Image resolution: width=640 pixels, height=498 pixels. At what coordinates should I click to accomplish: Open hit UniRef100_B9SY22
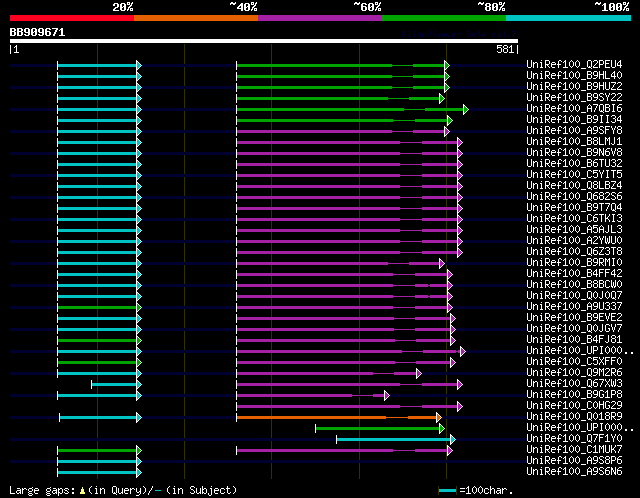(x=574, y=97)
